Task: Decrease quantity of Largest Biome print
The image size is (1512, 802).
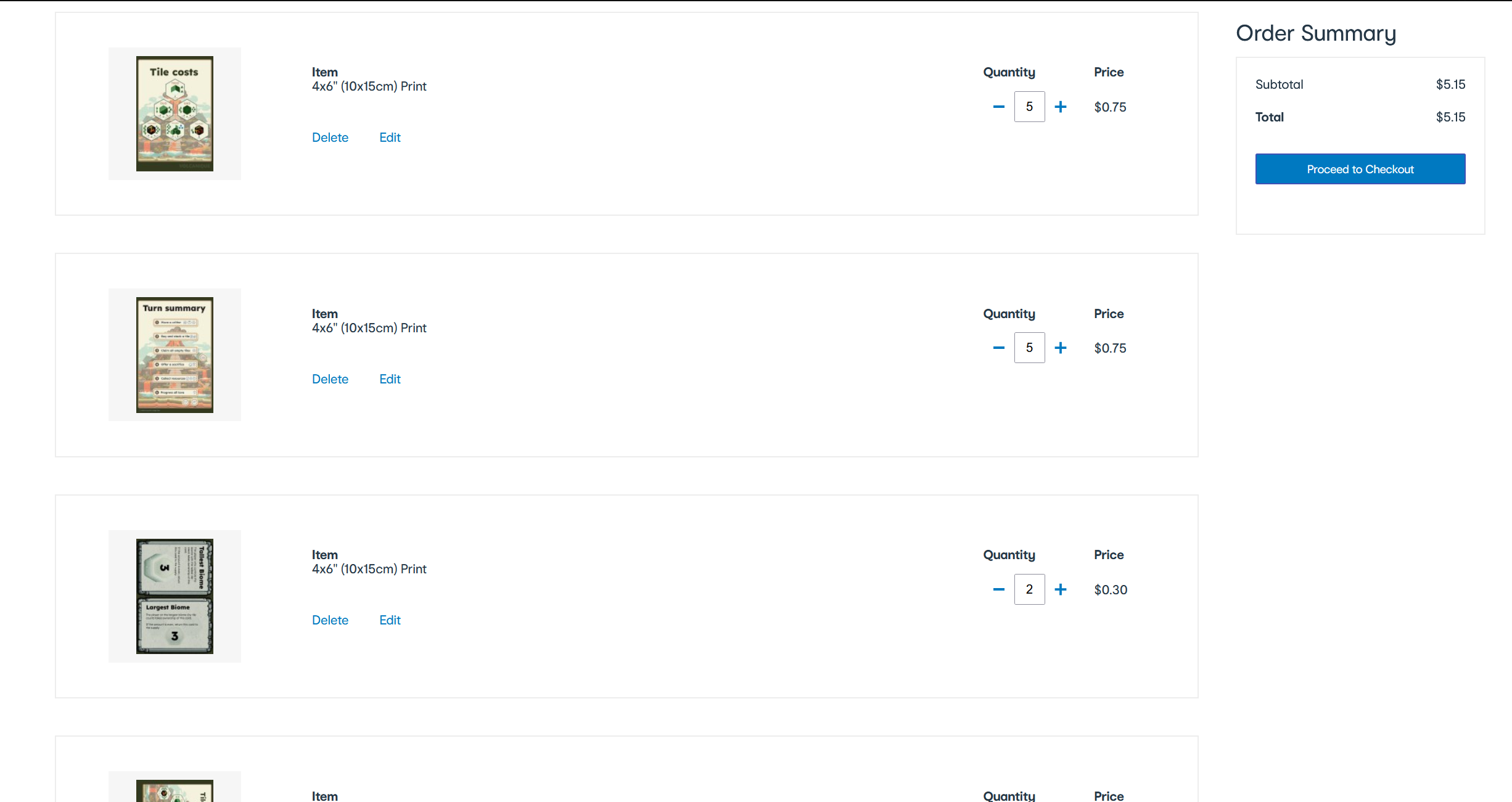Action: [x=999, y=589]
